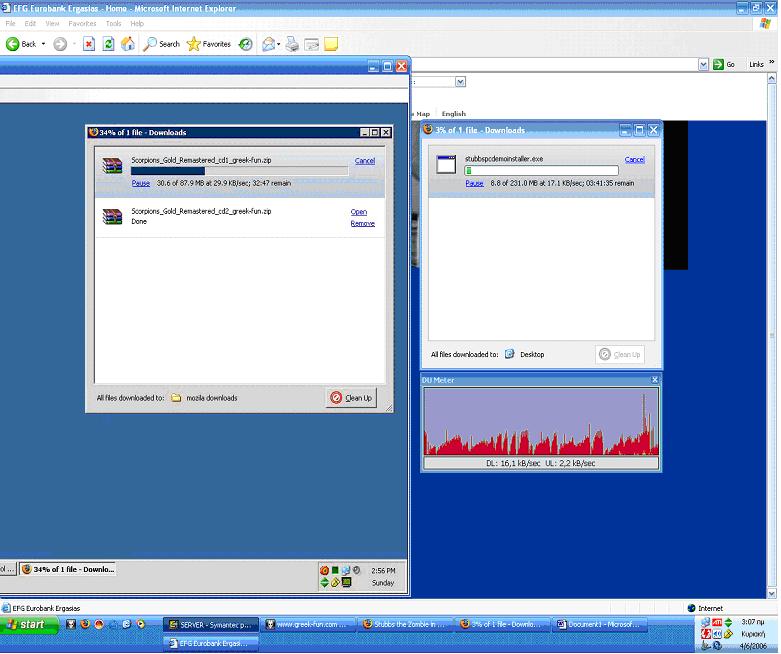Open the File menu in Internet Explorer
The image size is (781, 654).
coord(10,23)
